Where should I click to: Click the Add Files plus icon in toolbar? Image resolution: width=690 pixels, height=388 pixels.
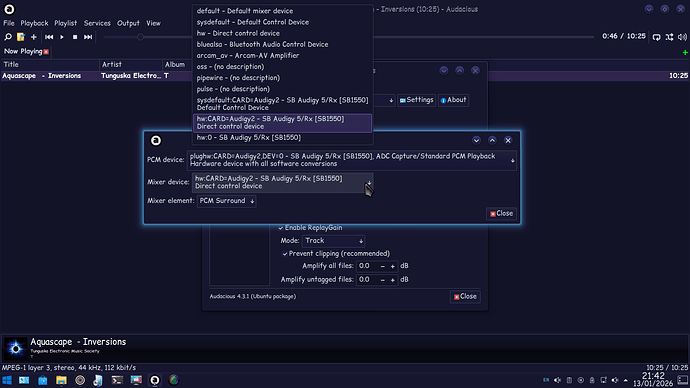click(34, 37)
